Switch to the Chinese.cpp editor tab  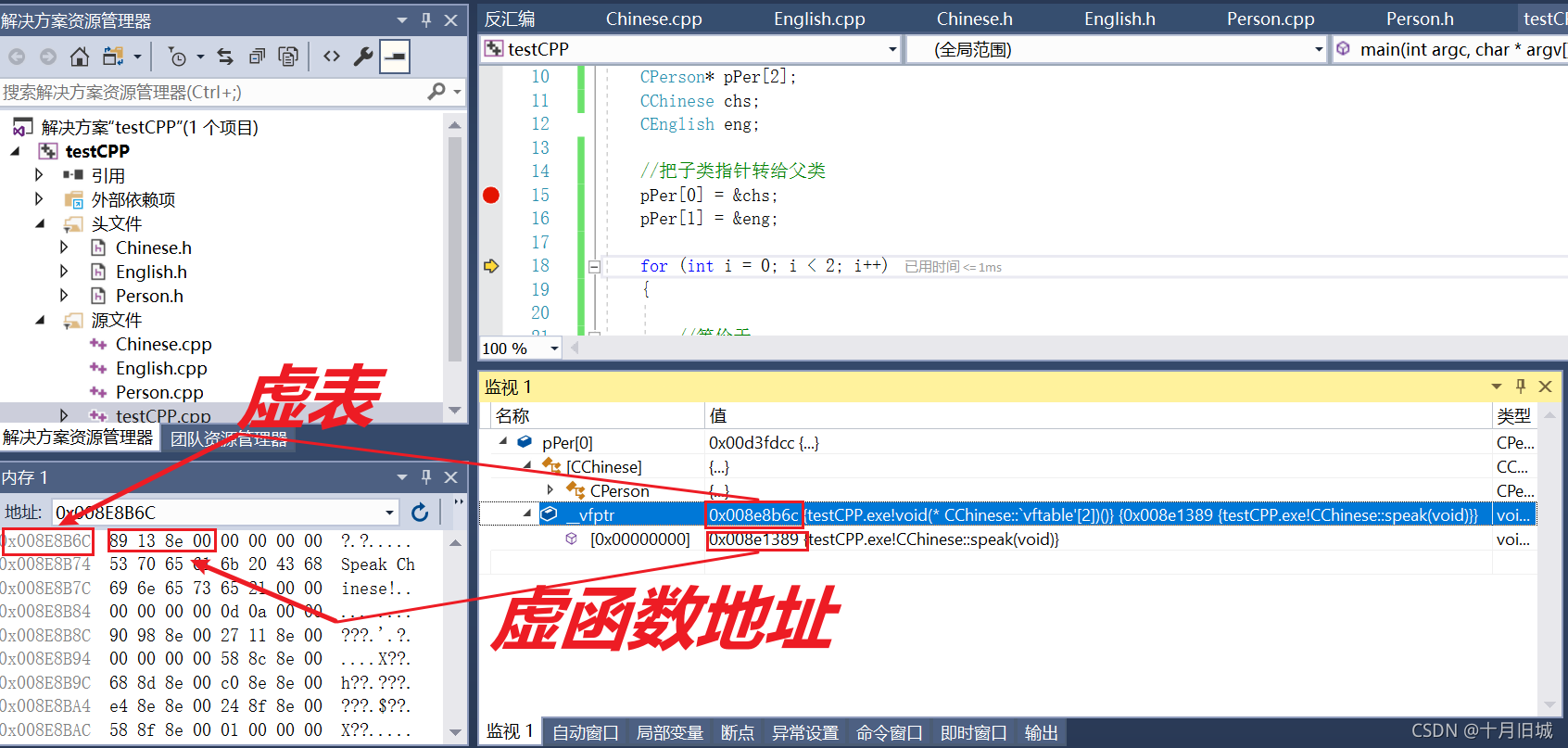654,19
